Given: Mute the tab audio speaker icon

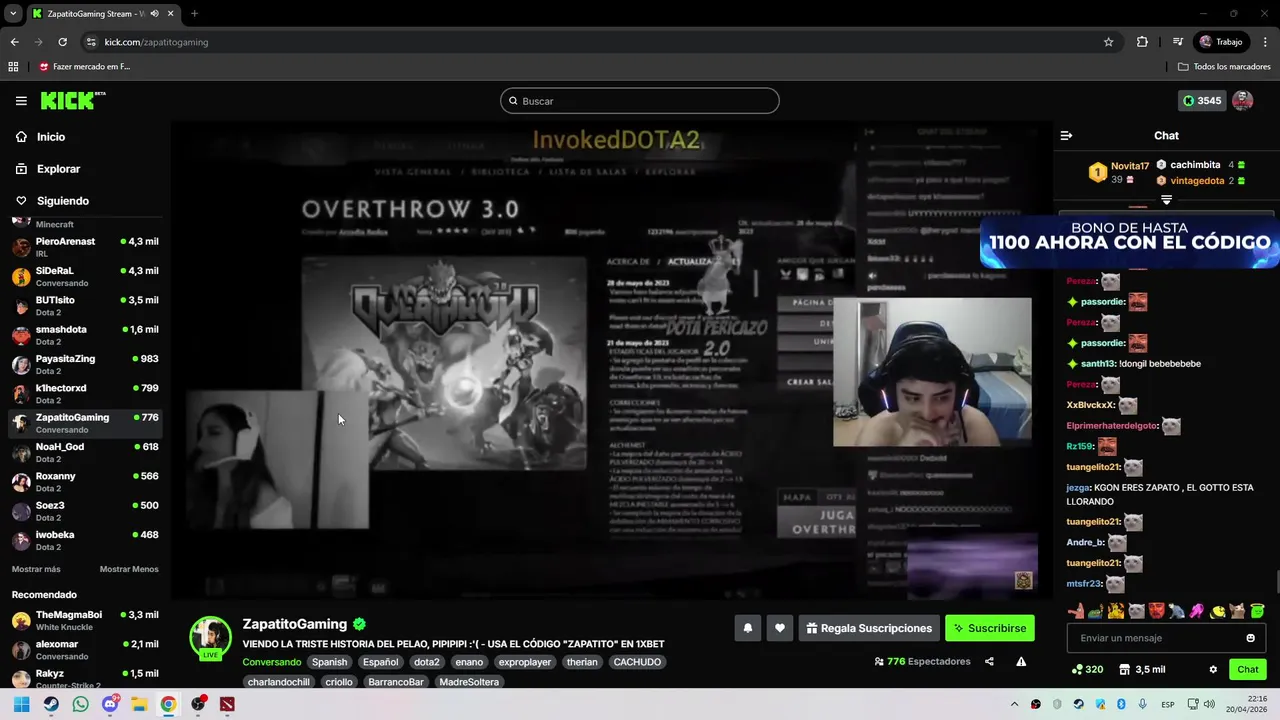Looking at the screenshot, I should 154,14.
